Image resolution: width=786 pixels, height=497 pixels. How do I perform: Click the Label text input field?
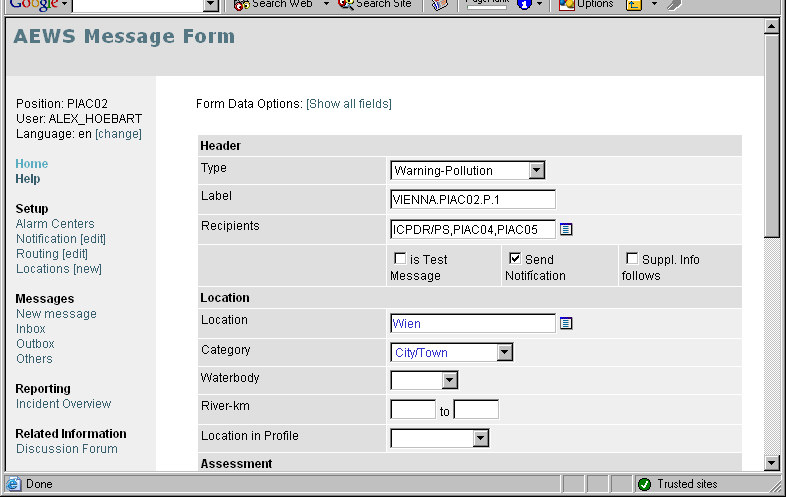[x=472, y=199]
